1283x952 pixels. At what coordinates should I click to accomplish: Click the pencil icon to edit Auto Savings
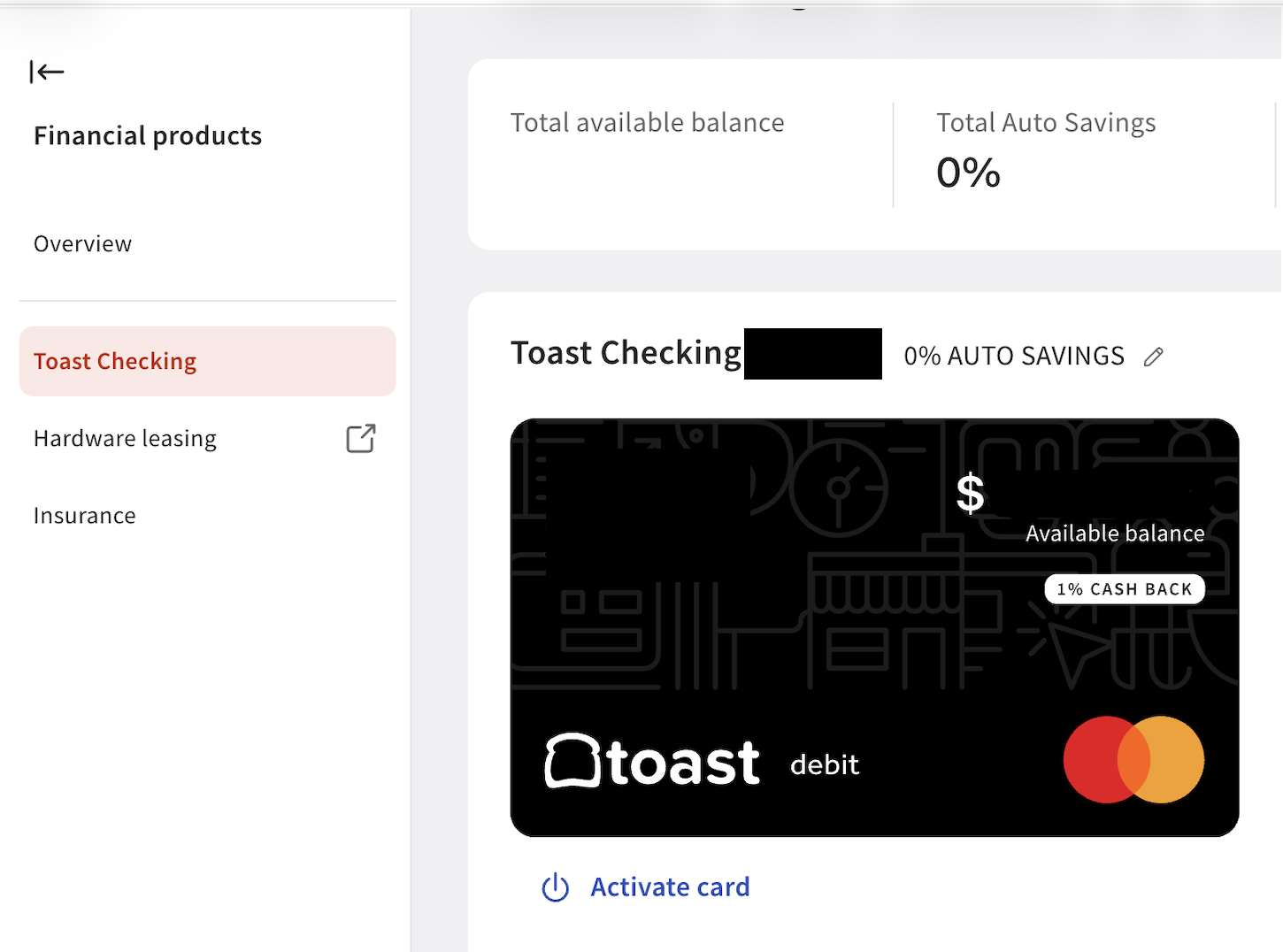pos(1153,357)
